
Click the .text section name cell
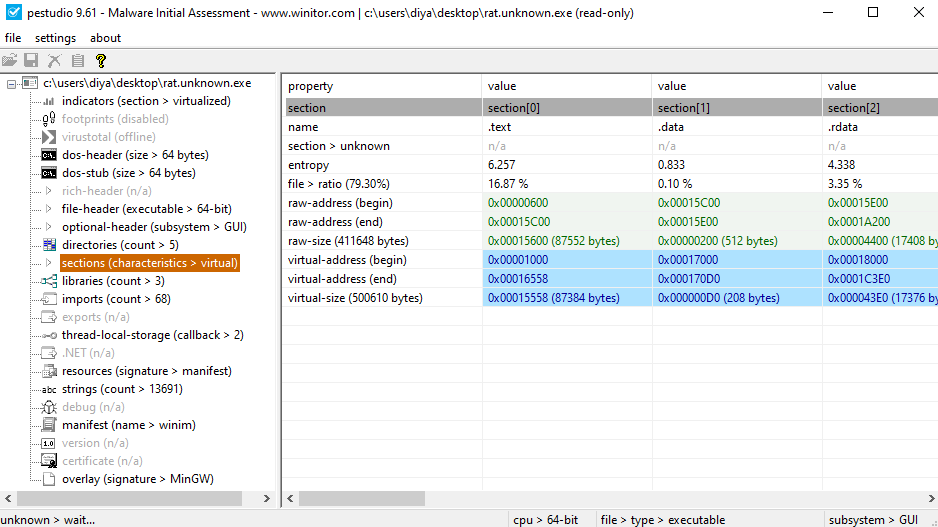567,127
